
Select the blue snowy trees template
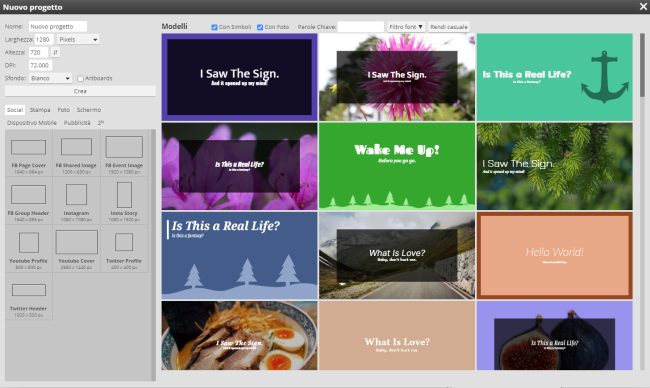[x=240, y=255]
